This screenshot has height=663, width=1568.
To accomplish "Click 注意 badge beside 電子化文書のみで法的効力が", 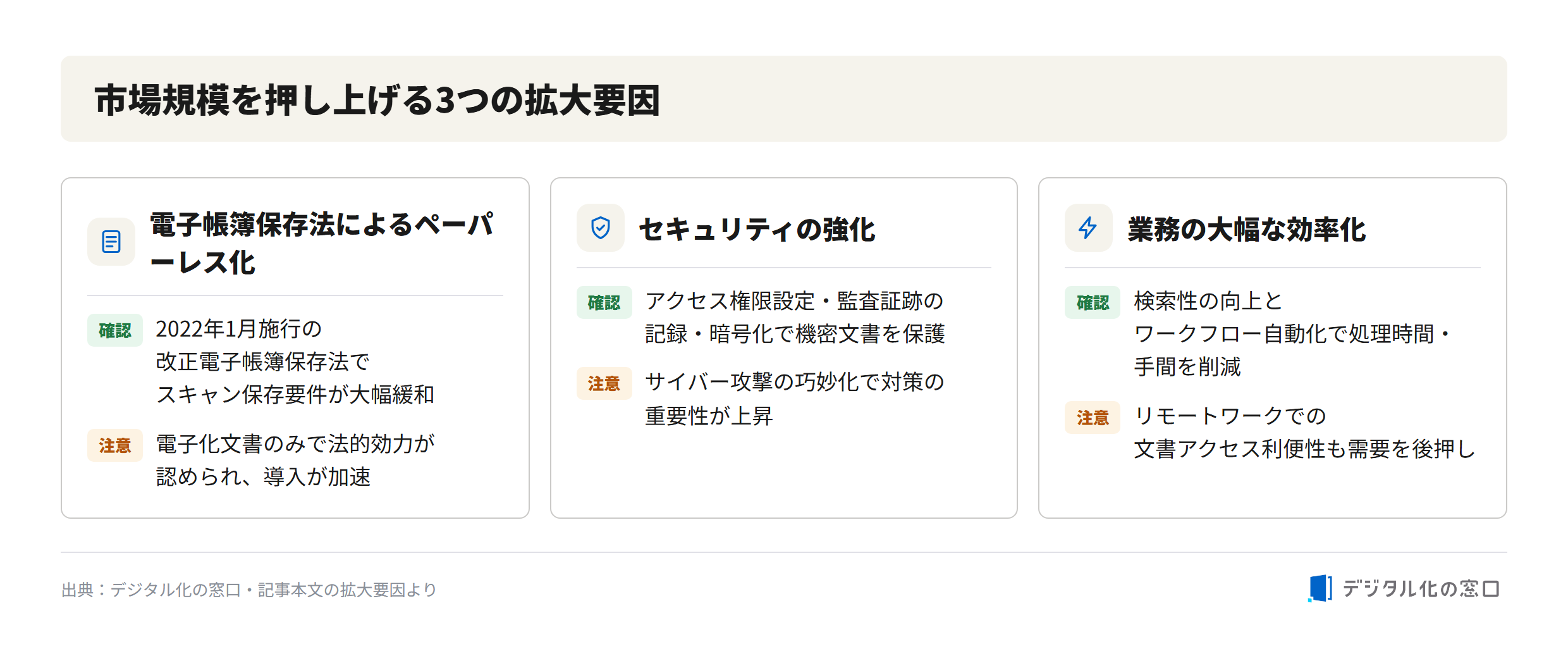I will (115, 445).
